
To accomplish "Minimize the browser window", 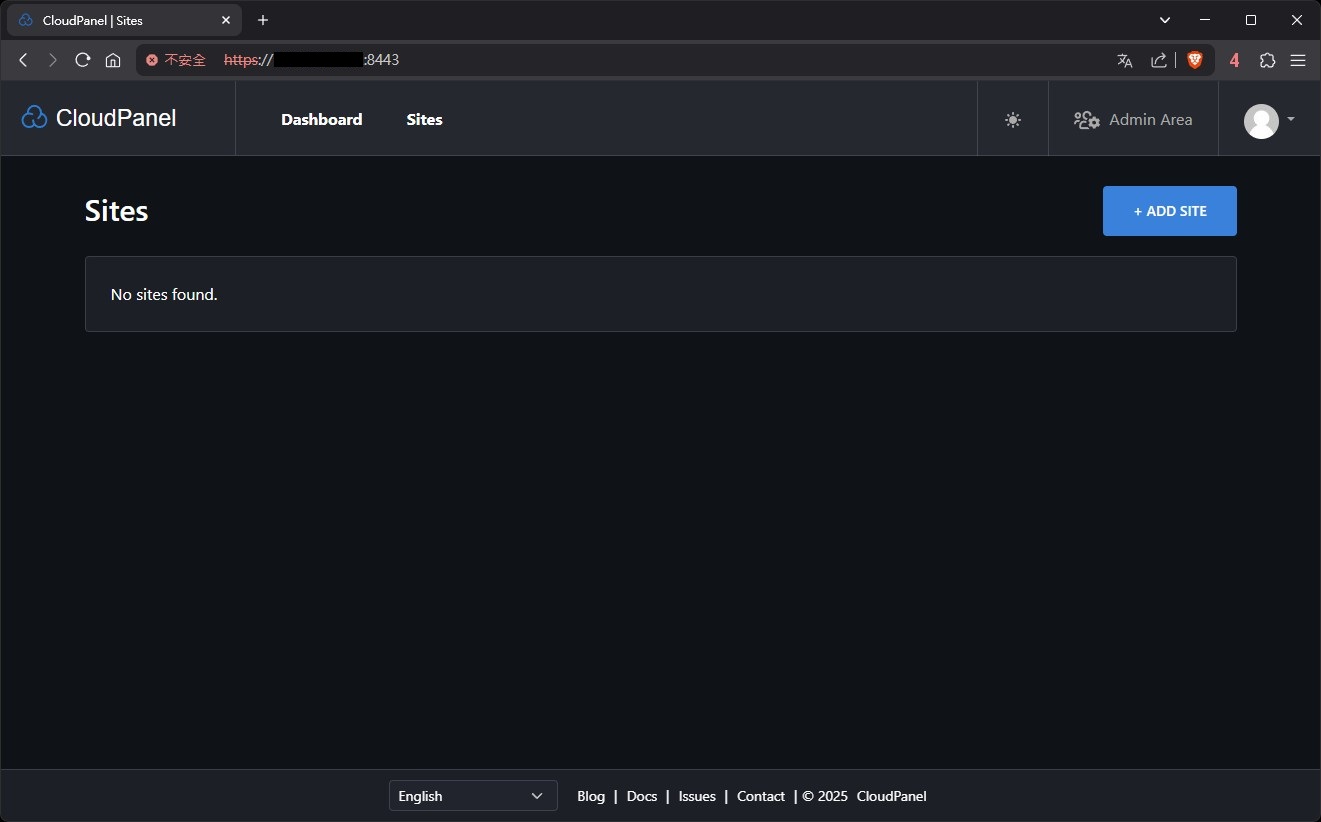I will pyautogui.click(x=1205, y=20).
